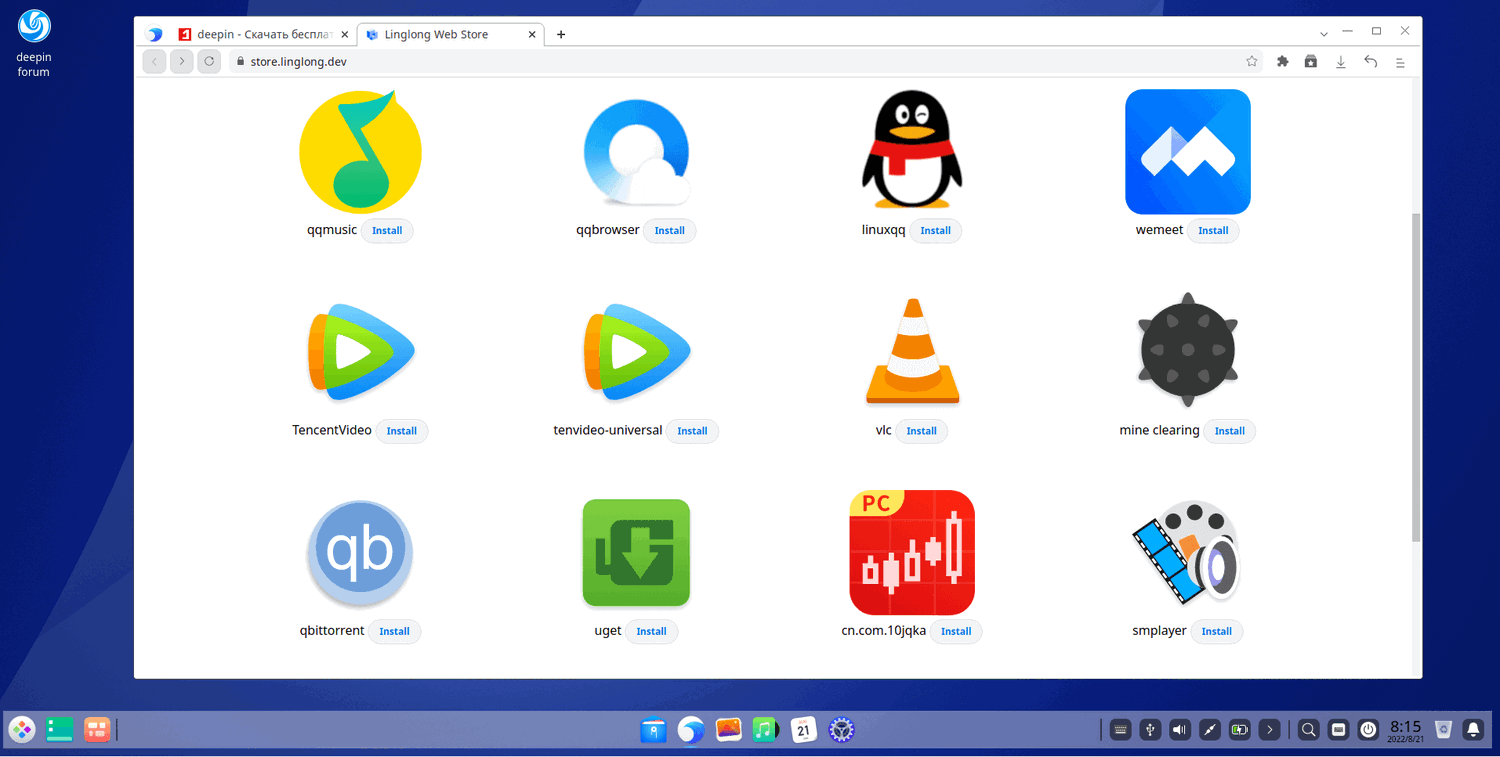Install vlc
Viewport: 1500px width, 757px height.
921,431
